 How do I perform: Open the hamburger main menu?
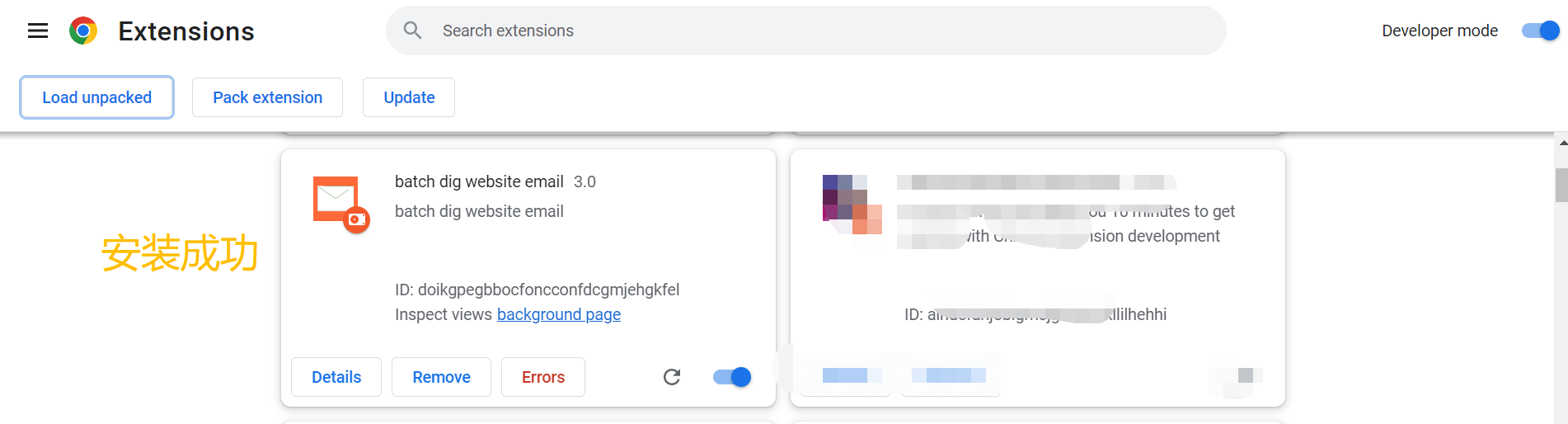(x=38, y=31)
